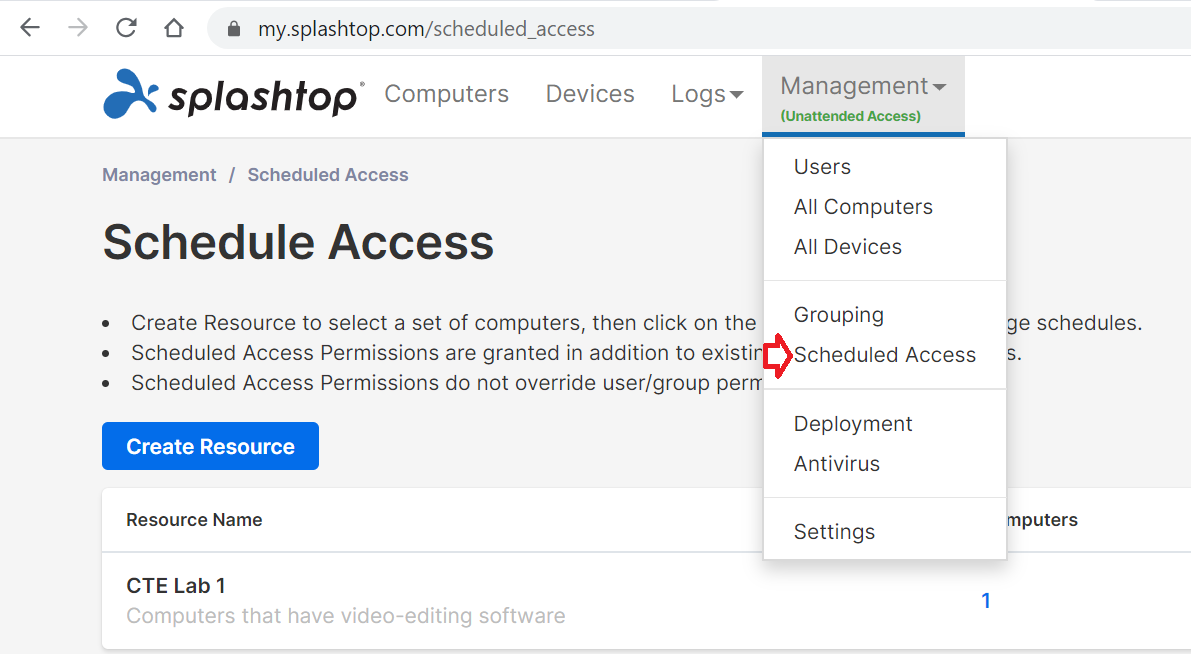
Task: Select Users from Management menu
Action: 822,167
